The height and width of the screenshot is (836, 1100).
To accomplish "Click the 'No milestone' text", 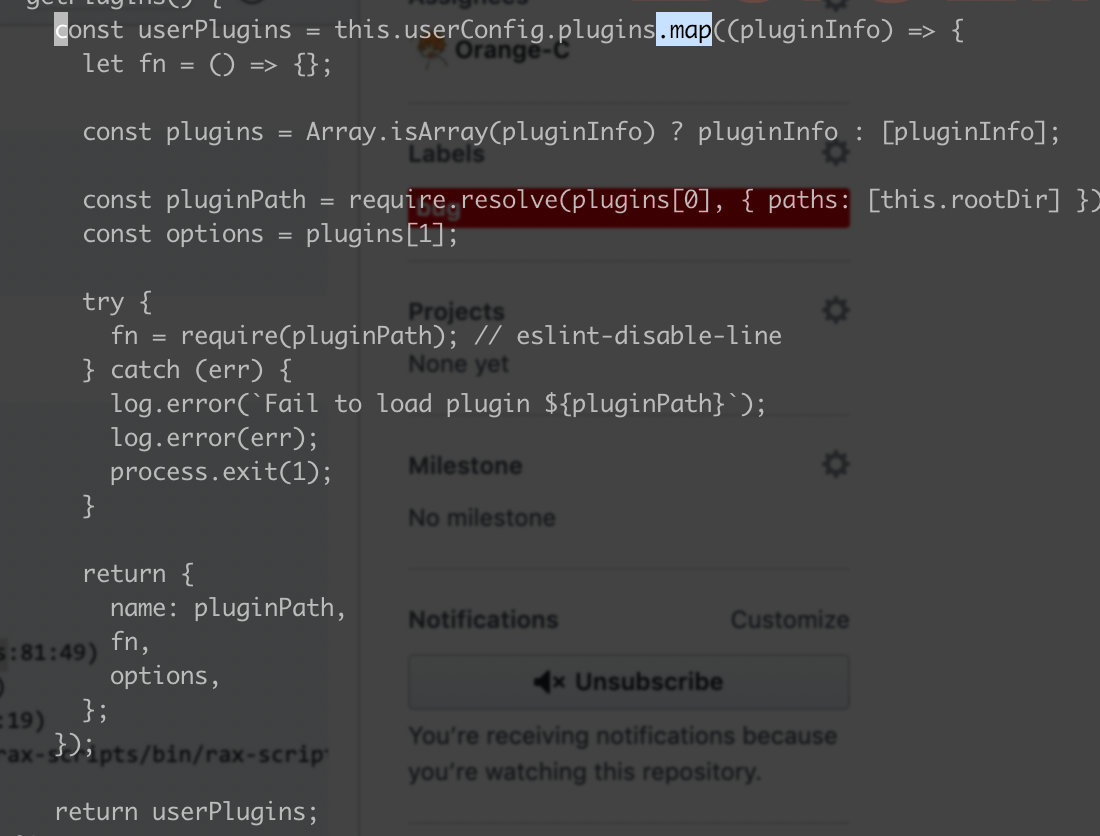I will coord(481,517).
